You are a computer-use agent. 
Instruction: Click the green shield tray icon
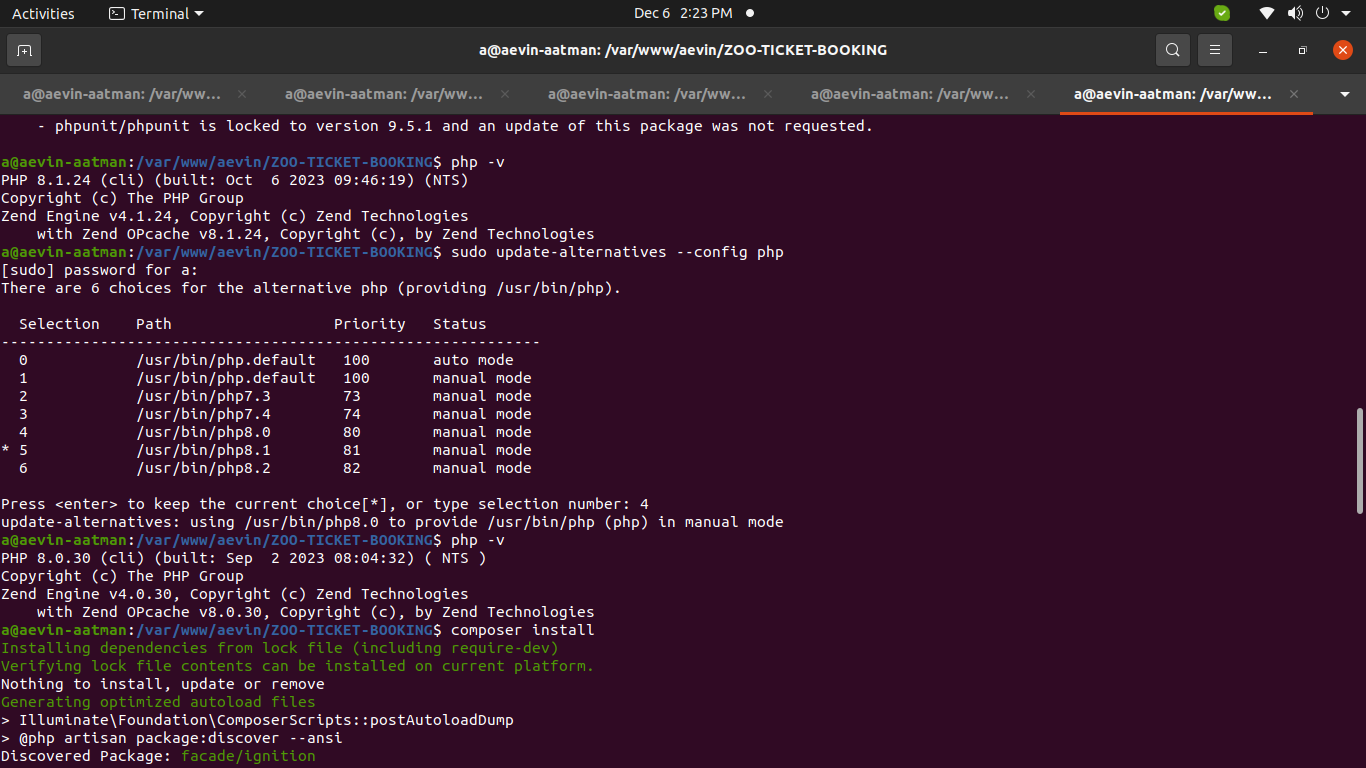tap(1222, 13)
